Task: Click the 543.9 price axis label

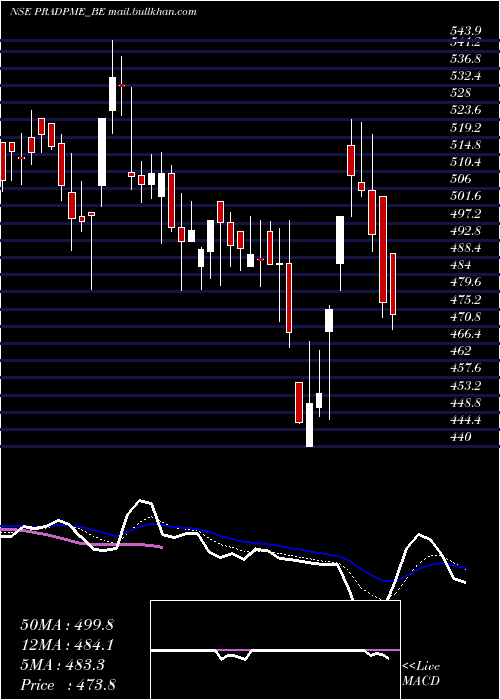Action: click(466, 31)
